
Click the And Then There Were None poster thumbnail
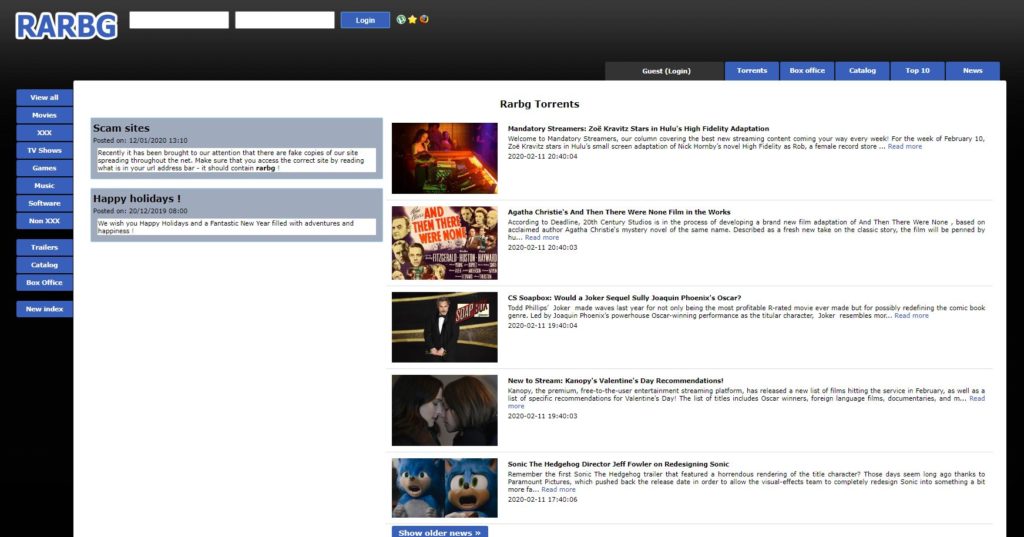click(444, 243)
